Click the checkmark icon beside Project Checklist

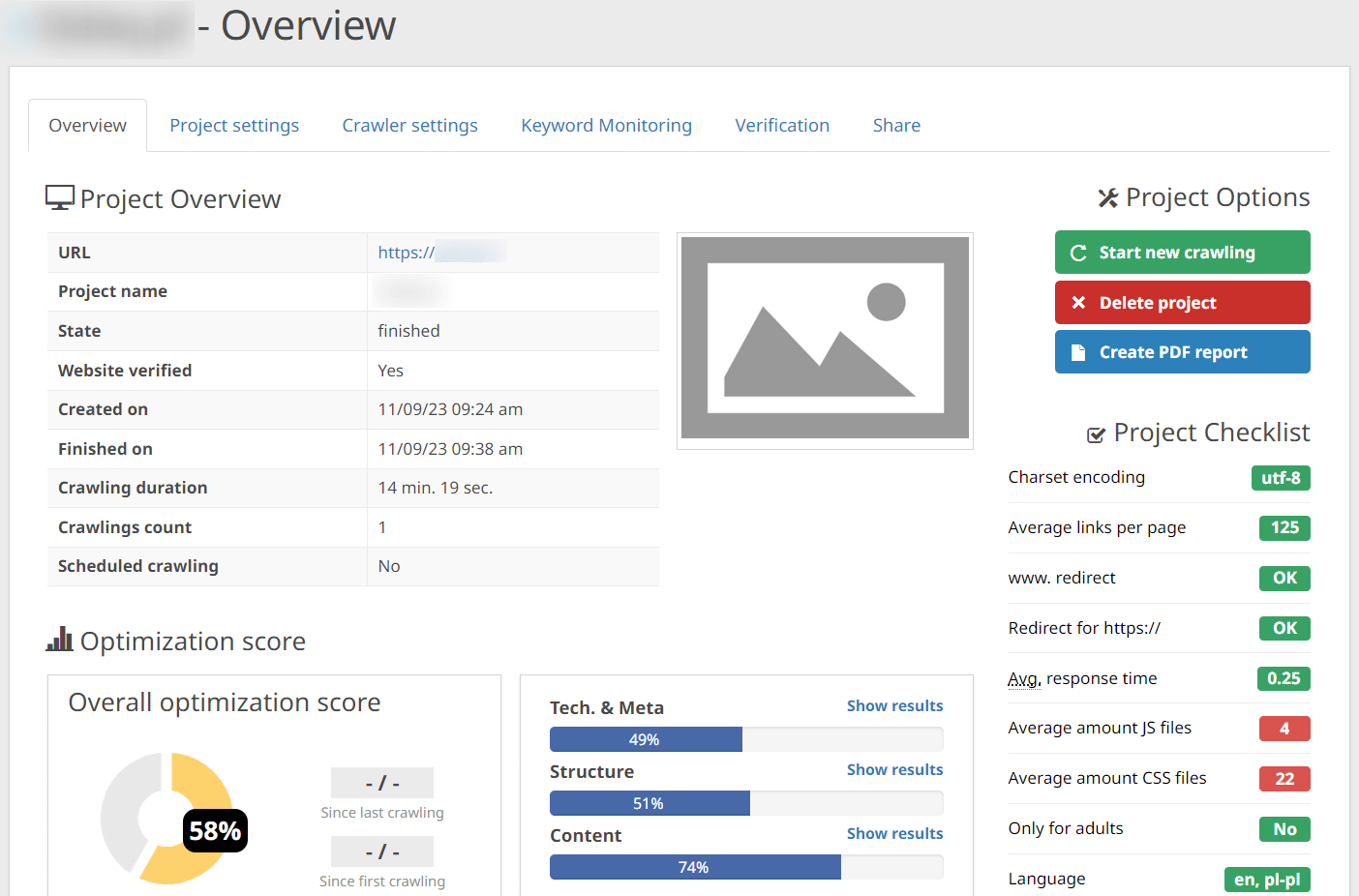pyautogui.click(x=1096, y=434)
